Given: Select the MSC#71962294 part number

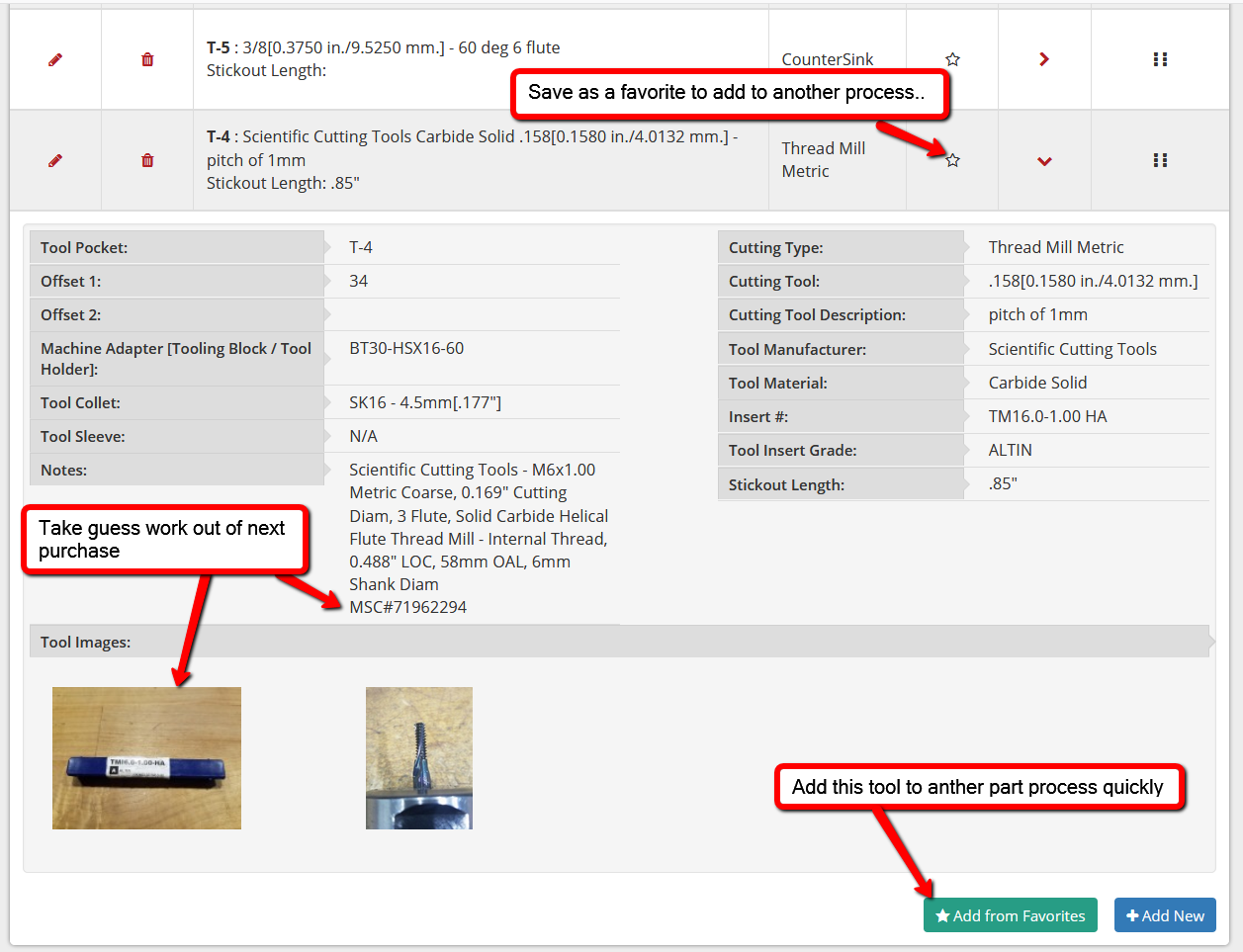Looking at the screenshot, I should (x=408, y=607).
